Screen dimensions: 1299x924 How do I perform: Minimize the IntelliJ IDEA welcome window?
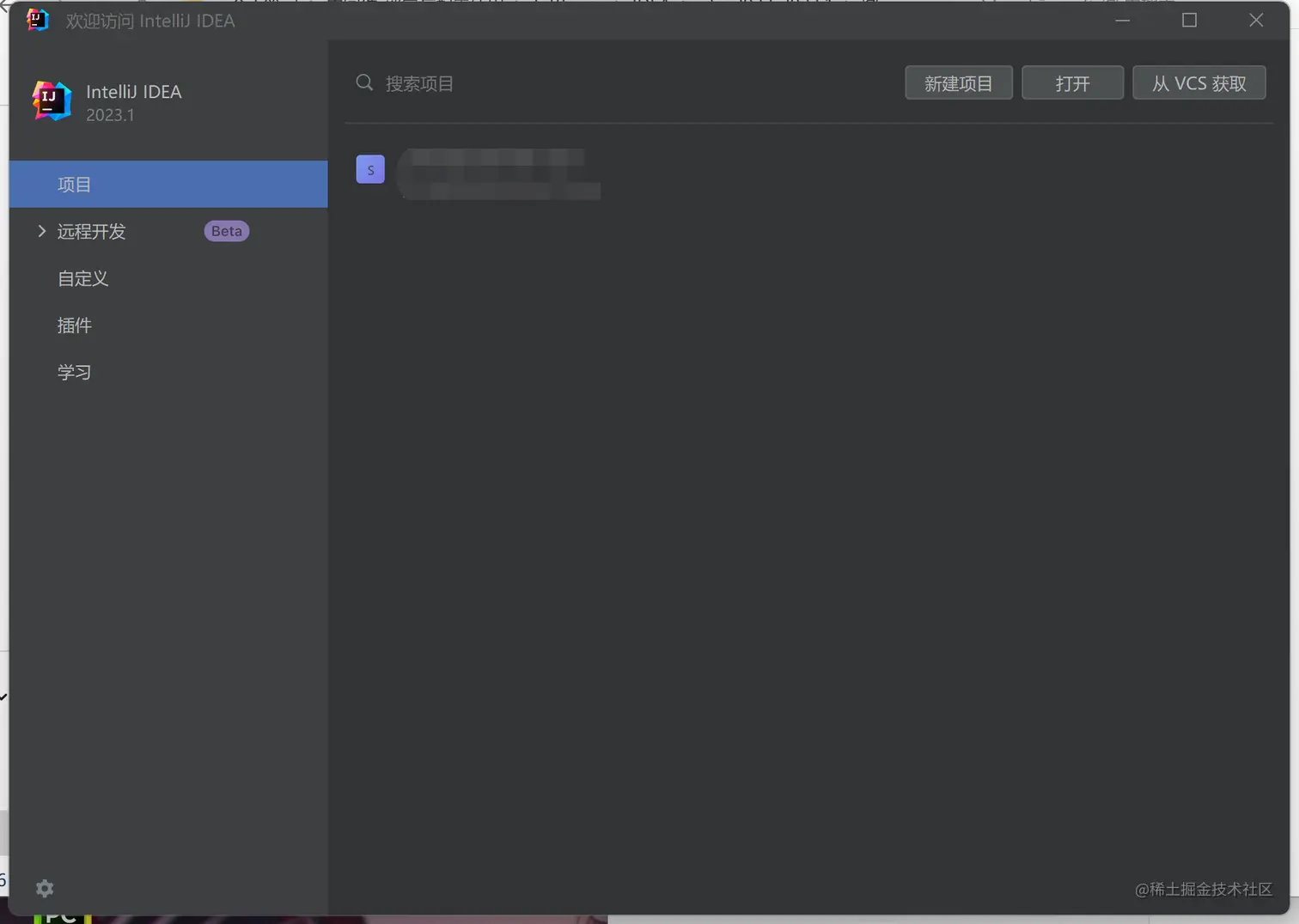pyautogui.click(x=1122, y=20)
